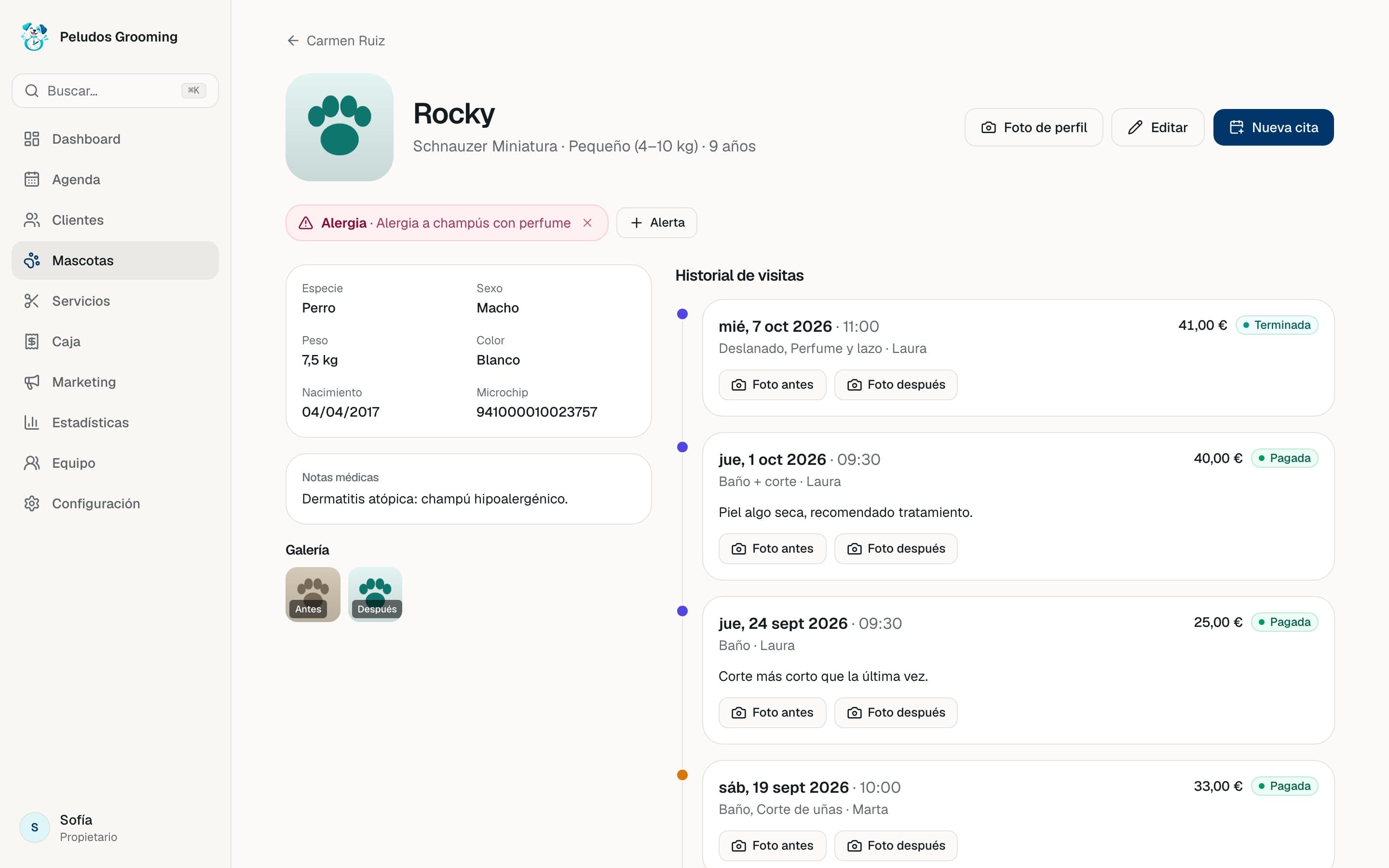Click the Editar pencil button

coord(1157,127)
